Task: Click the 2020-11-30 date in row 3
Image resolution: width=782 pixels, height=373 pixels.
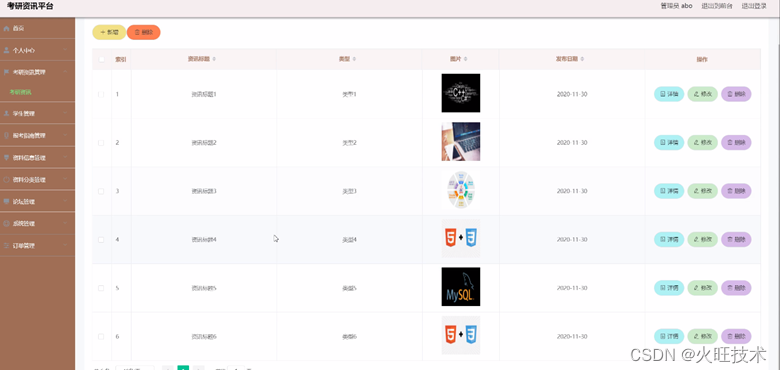Action: tap(572, 191)
